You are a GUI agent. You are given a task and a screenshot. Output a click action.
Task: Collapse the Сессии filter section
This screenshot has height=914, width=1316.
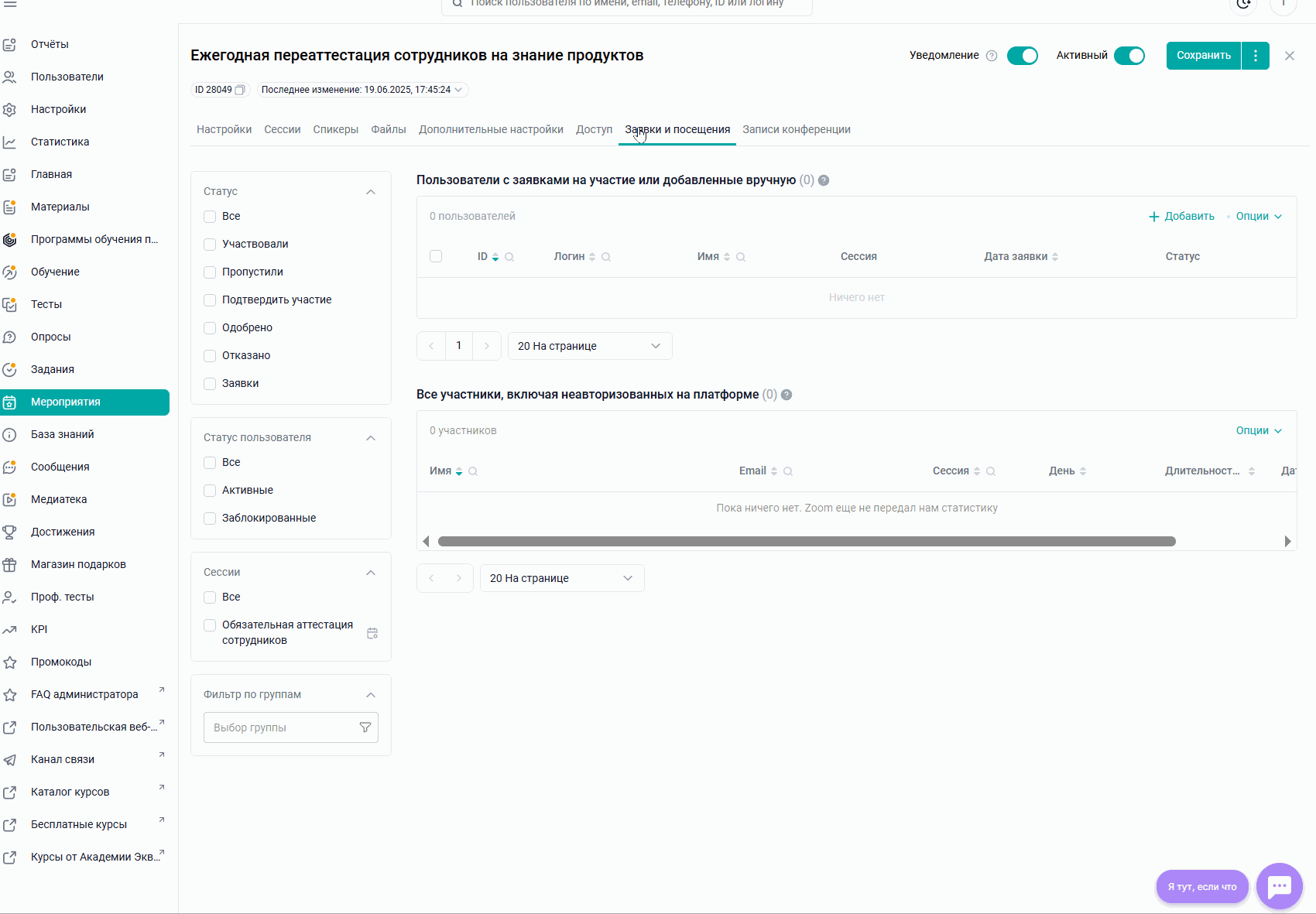[x=371, y=573]
